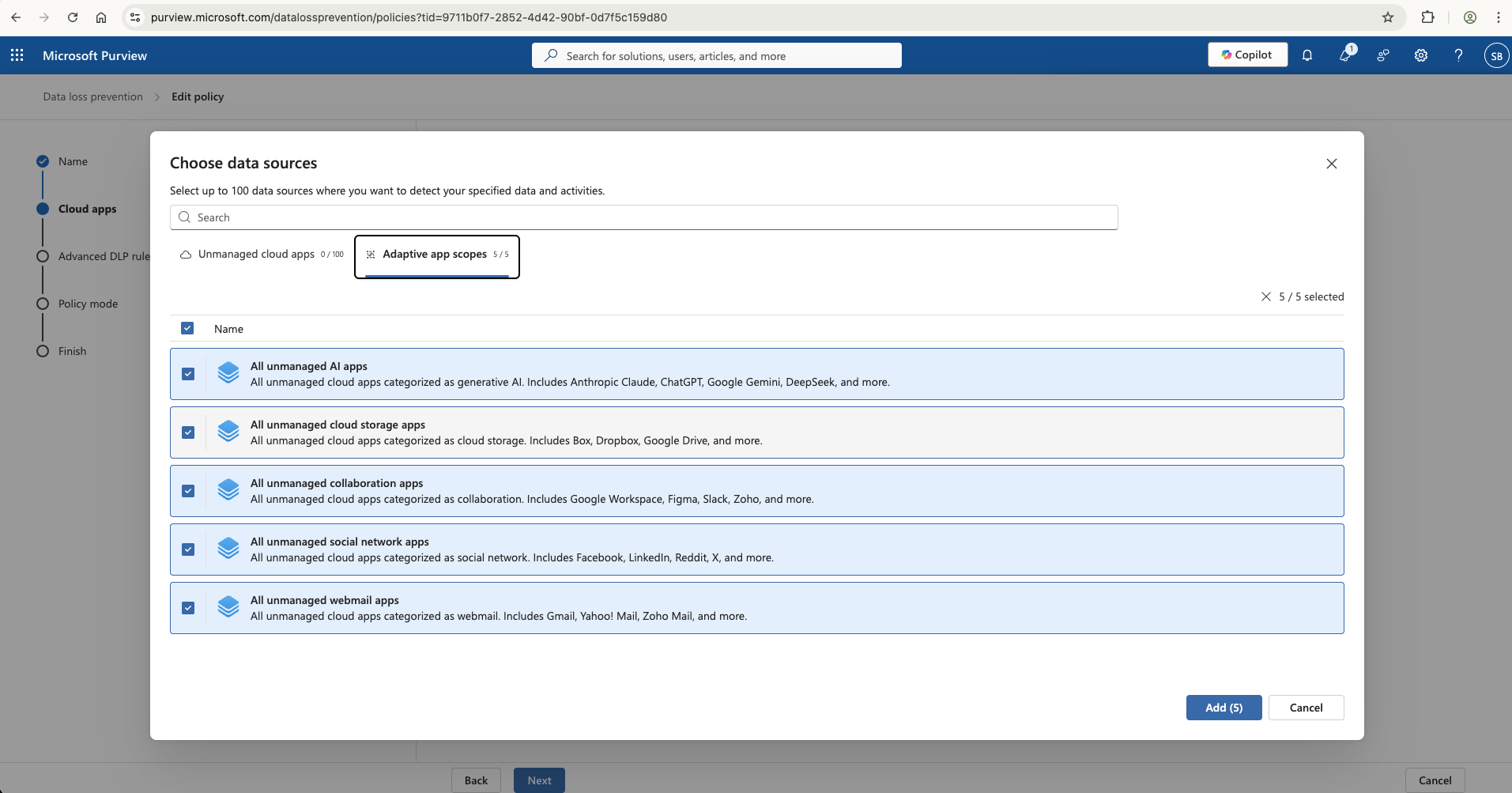
Task: Cancel the Choose data sources dialog
Action: [x=1306, y=708]
